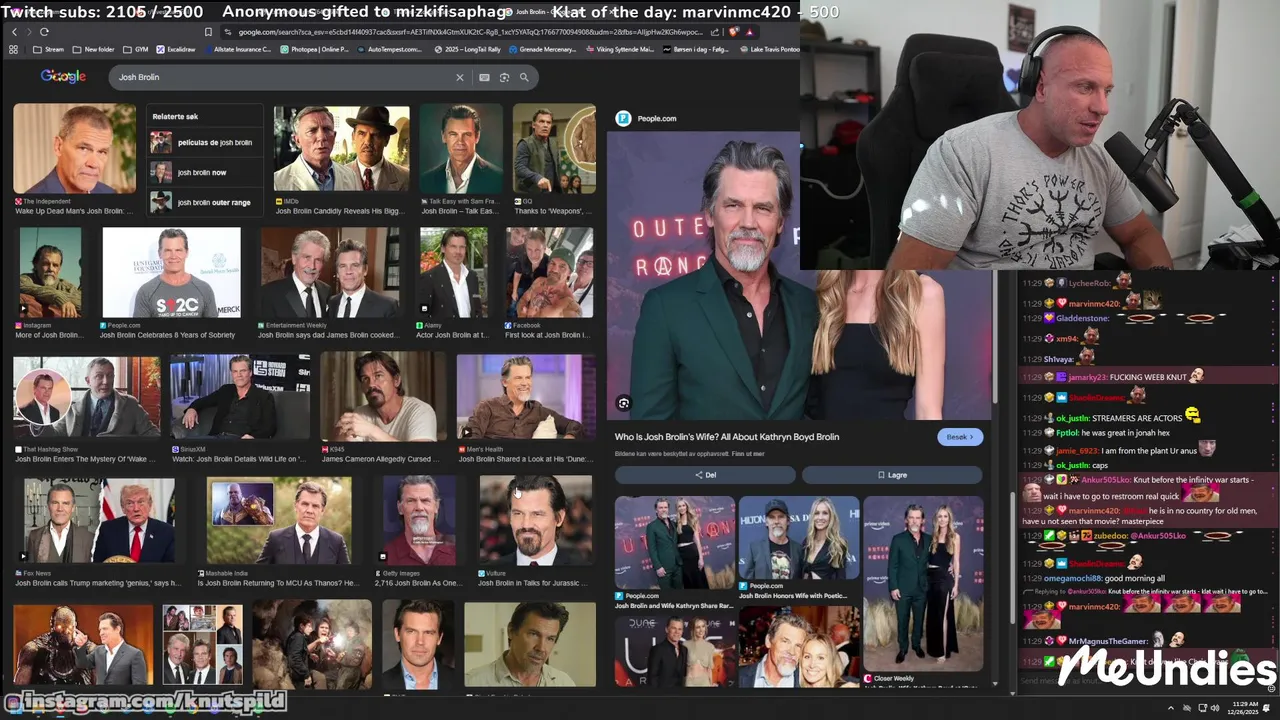Screen dimensions: 1280x720
Task: Click the Besøk visit button
Action: 960,437
